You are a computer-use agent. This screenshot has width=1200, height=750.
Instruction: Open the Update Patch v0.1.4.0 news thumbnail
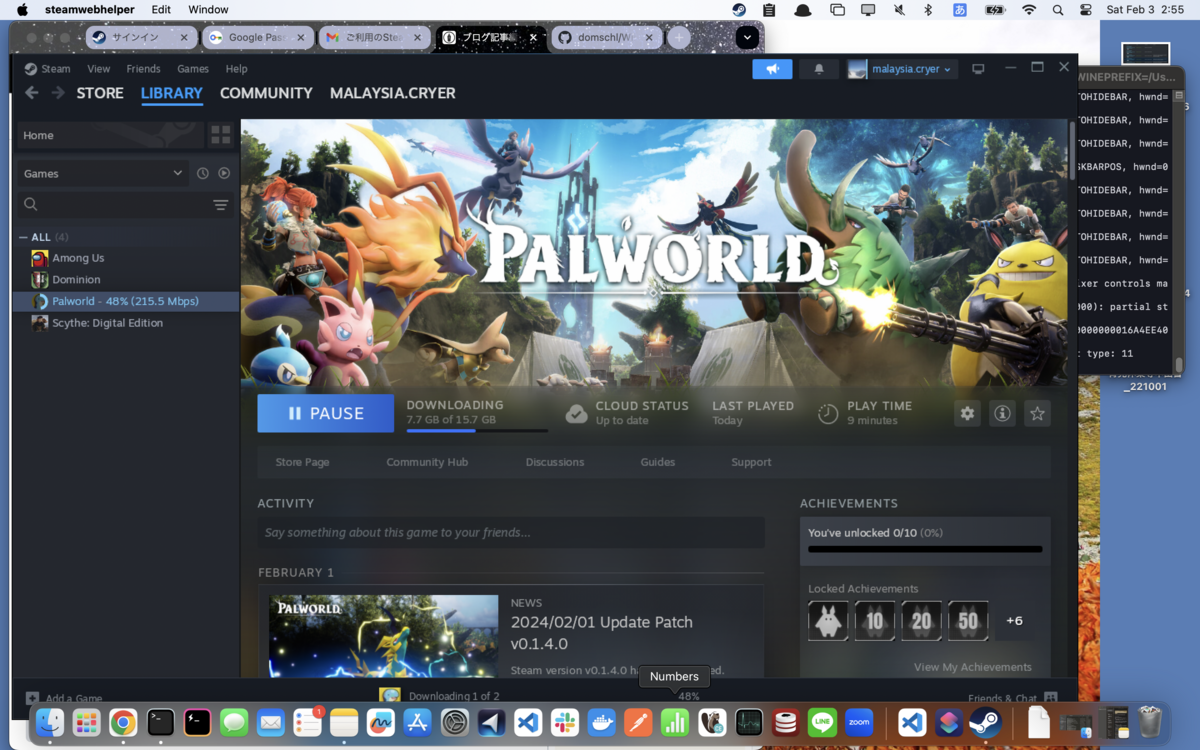384,636
